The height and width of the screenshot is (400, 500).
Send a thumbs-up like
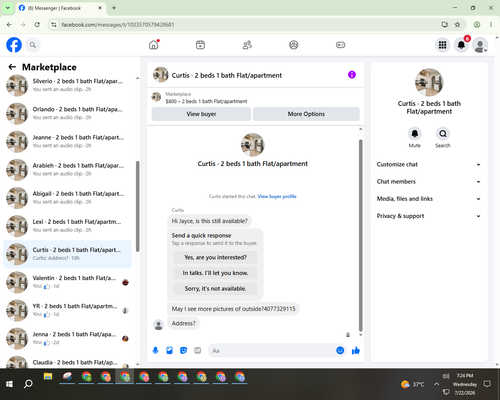(356, 350)
